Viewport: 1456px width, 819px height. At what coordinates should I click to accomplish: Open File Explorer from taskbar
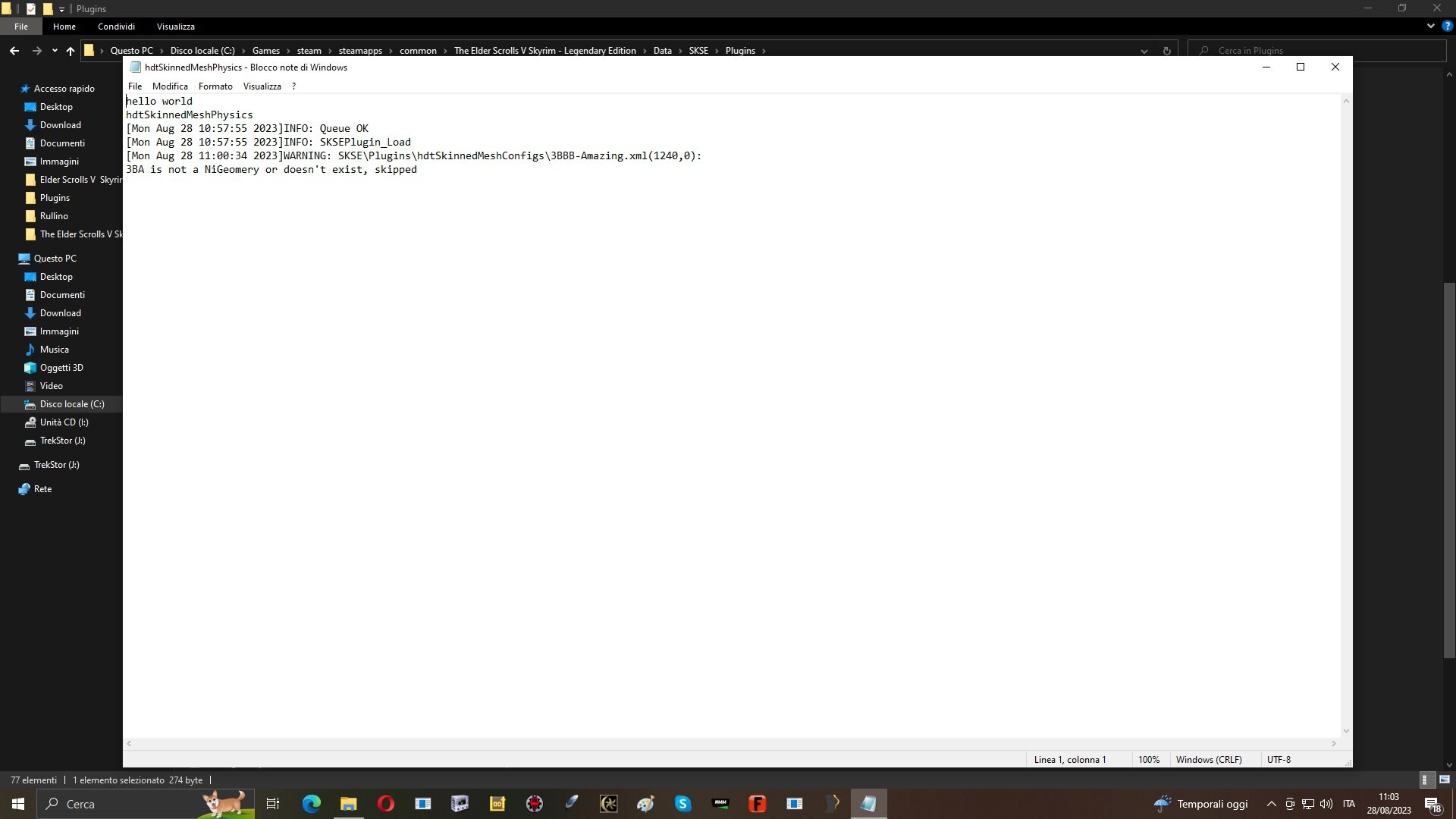click(348, 804)
